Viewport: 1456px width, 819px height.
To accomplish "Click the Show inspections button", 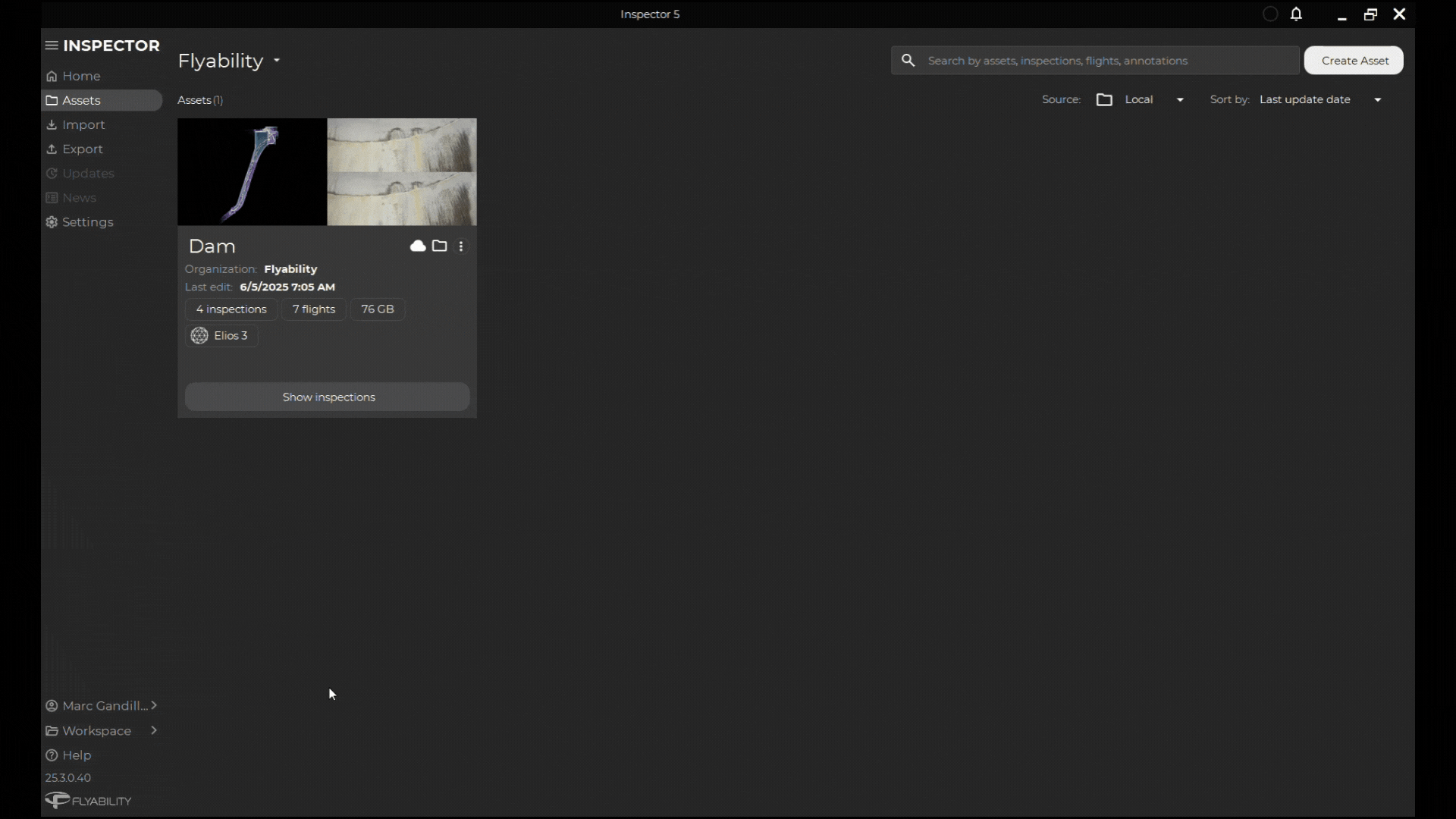I will 328,397.
